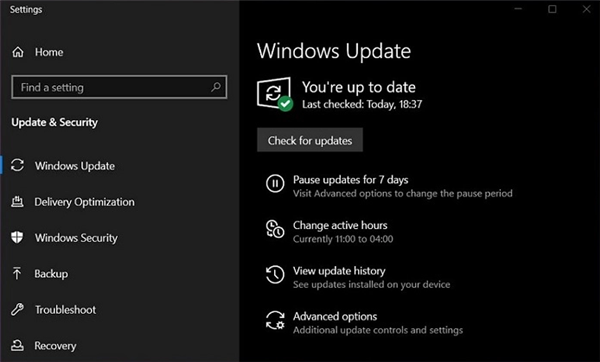Click the update status icon with green check
Viewport: 600px width, 362px height.
[275, 94]
